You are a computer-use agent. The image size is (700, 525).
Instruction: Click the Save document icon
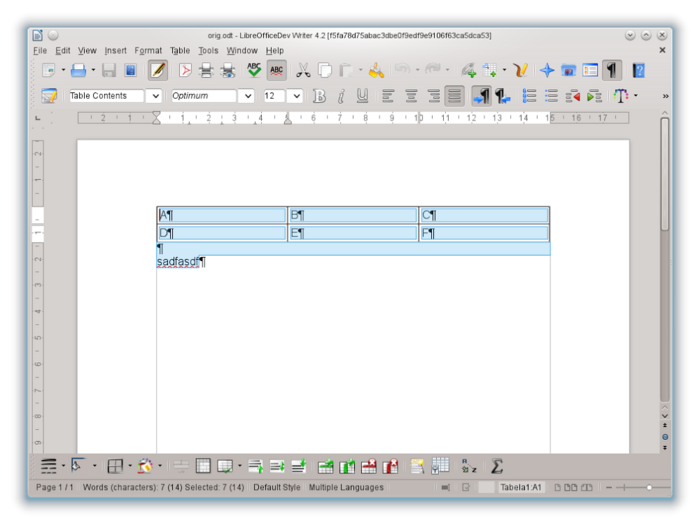point(108,70)
